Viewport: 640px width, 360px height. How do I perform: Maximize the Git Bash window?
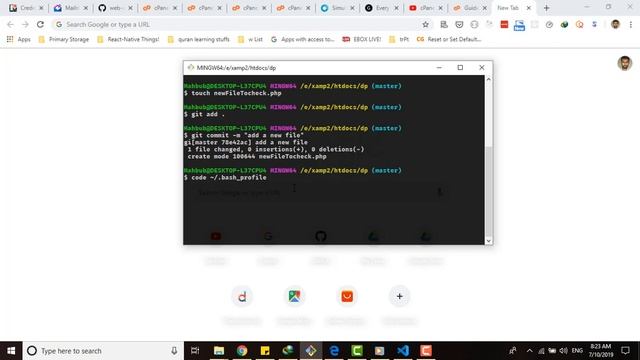(460, 67)
